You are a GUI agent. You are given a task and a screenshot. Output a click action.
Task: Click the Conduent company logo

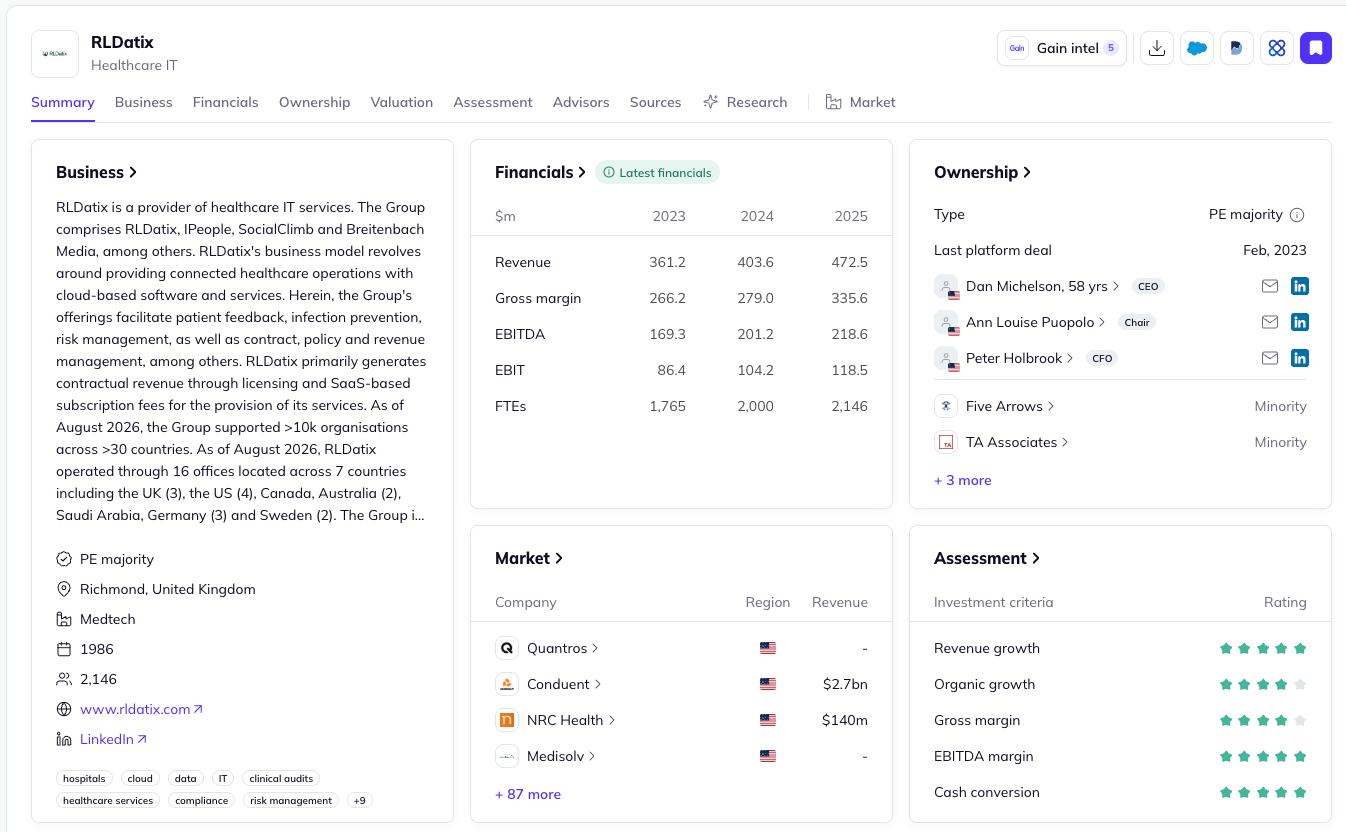(507, 684)
